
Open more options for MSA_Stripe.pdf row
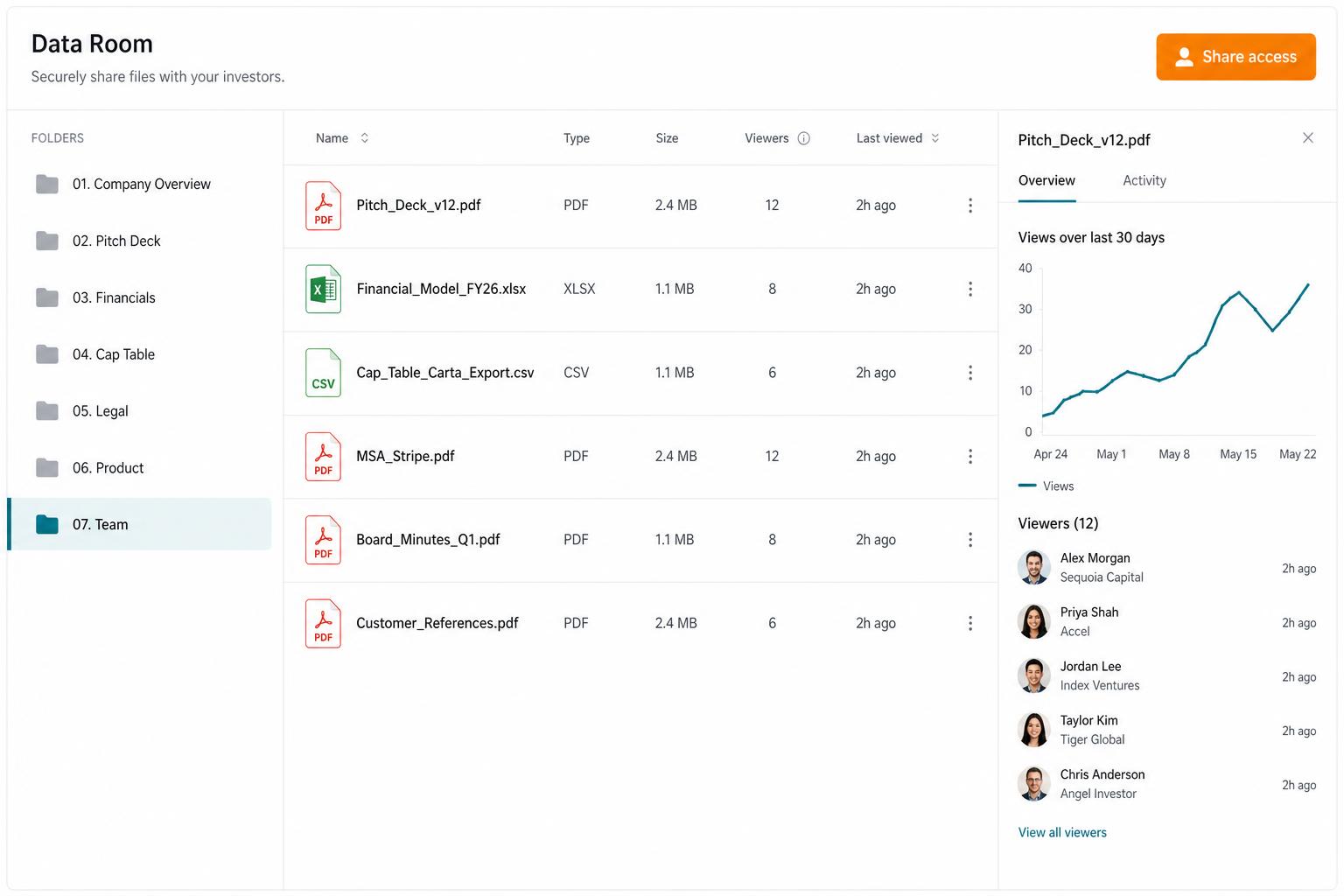[970, 456]
